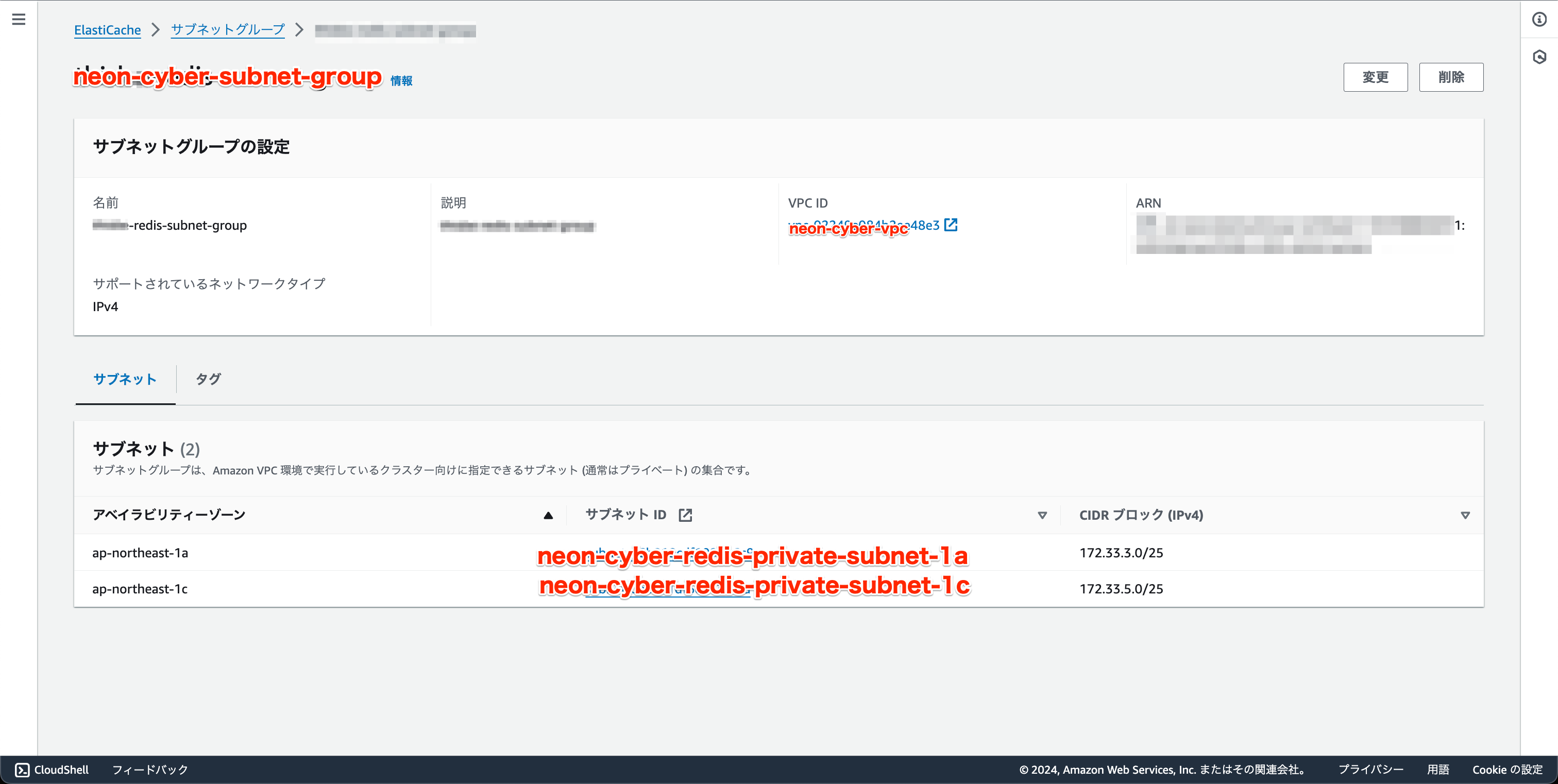Click the プライバシー footer link
Screen dimensions: 1558x784
pyautogui.click(x=1370, y=770)
